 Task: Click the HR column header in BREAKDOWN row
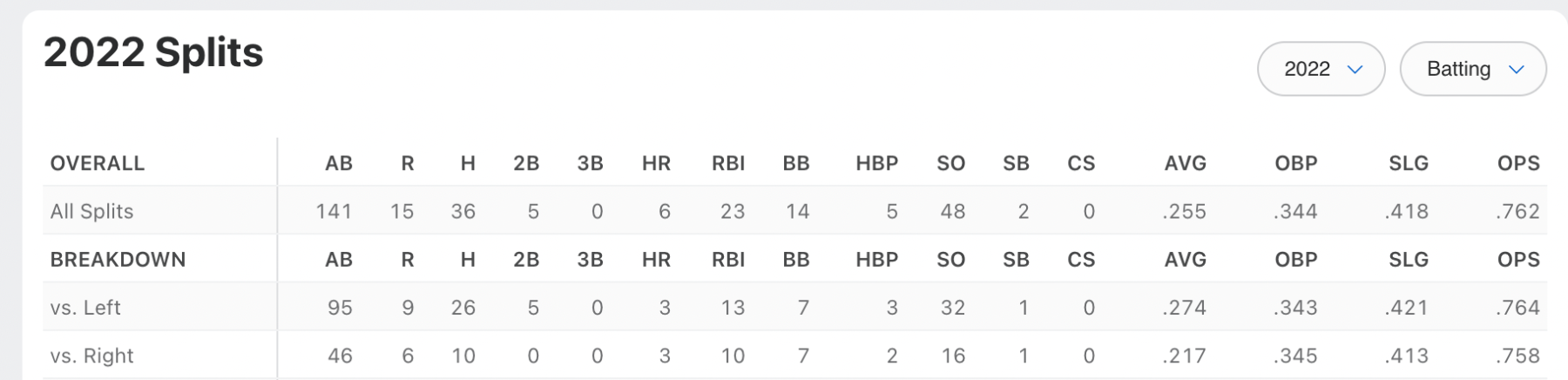point(656,260)
